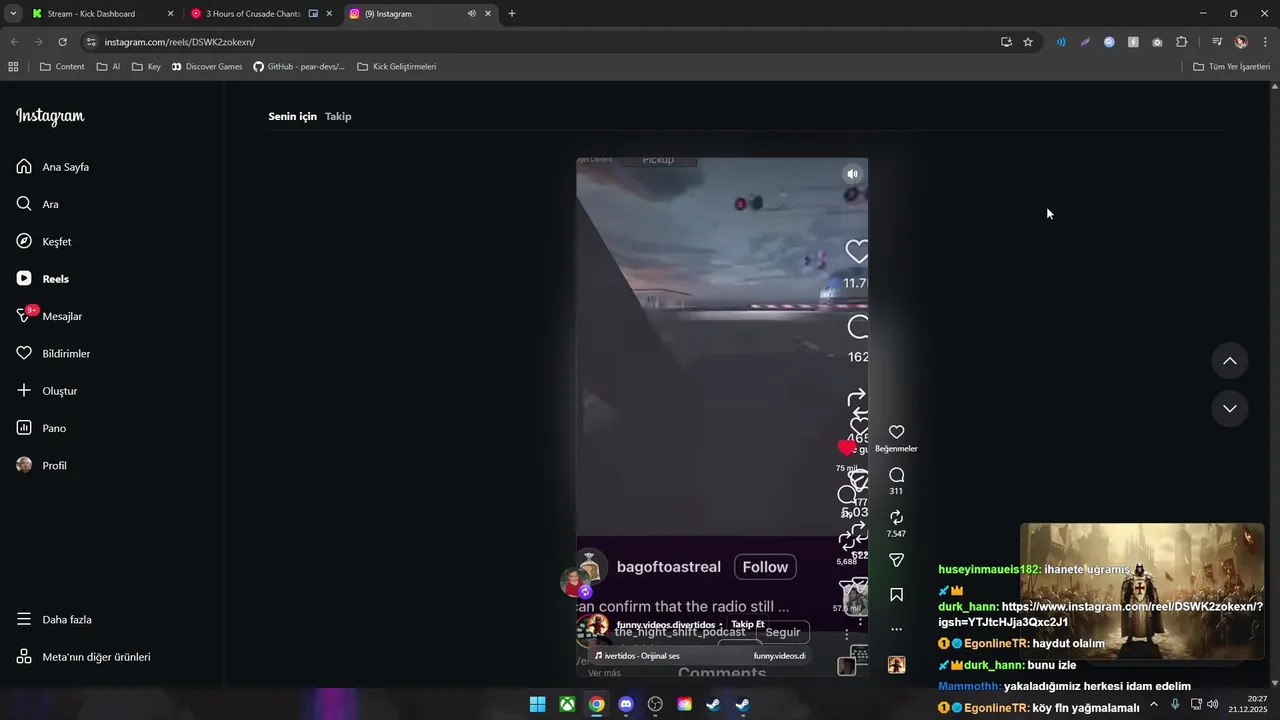The image size is (1280, 720).
Task: Open the Reels section in sidebar
Action: click(43, 279)
